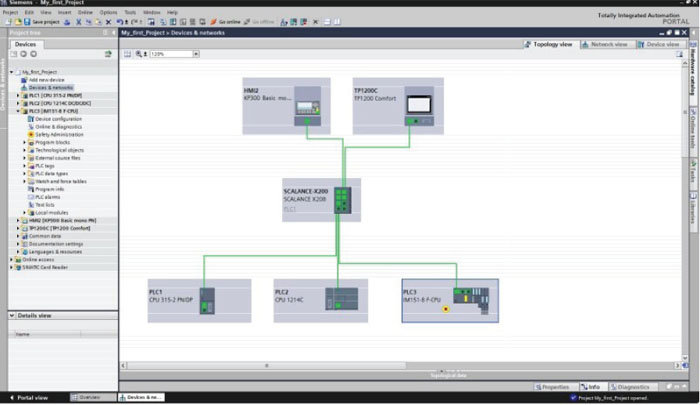Click the Open project folder icon
Image resolution: width=700 pixels, height=405 pixels.
(x=18, y=22)
